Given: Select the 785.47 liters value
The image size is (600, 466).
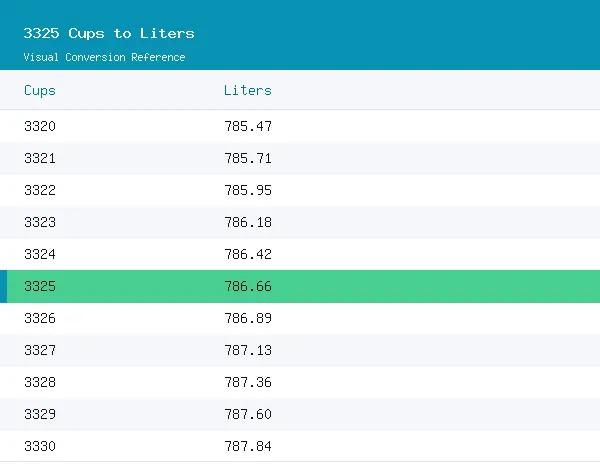Looking at the screenshot, I should (x=248, y=126).
